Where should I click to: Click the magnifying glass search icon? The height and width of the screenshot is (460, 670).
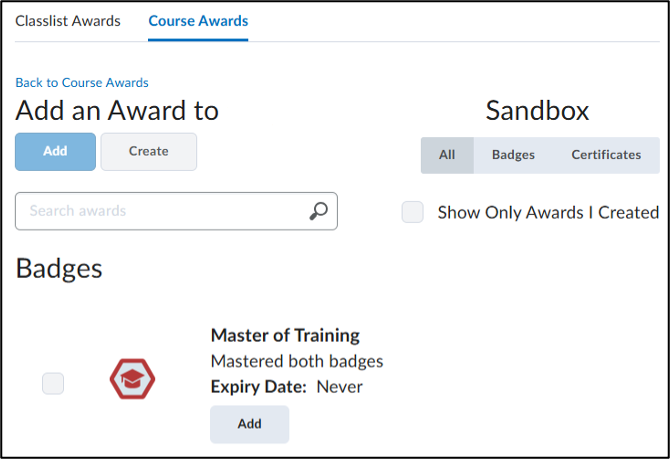pyautogui.click(x=318, y=211)
